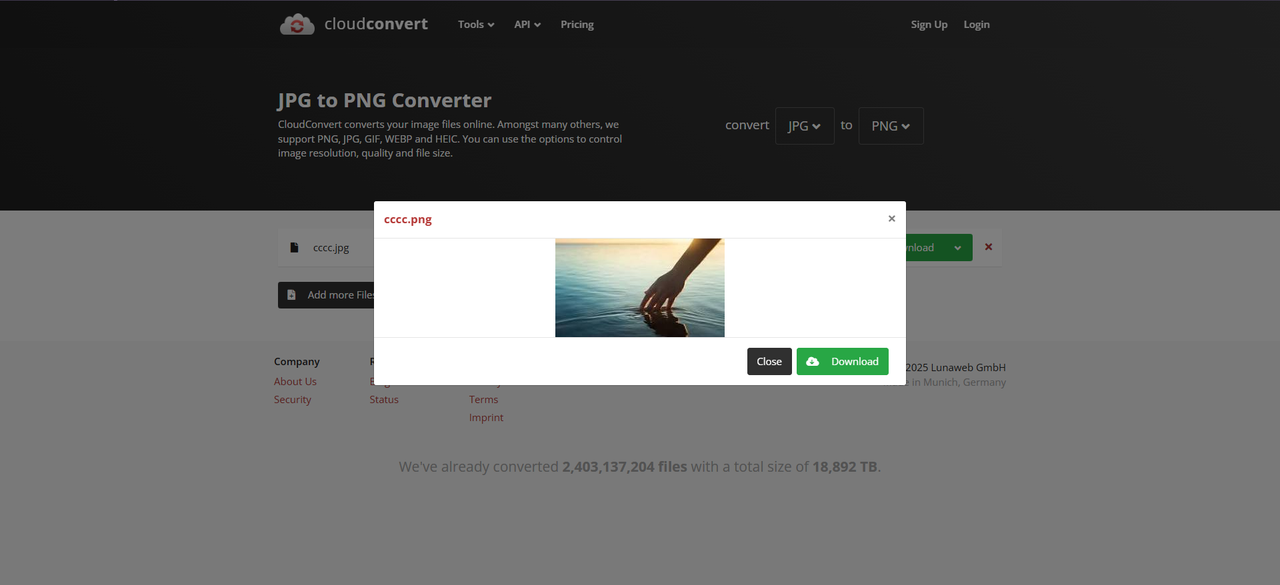1280x585 pixels.
Task: Click the file icon beside cccc.jpg
Action: click(294, 247)
